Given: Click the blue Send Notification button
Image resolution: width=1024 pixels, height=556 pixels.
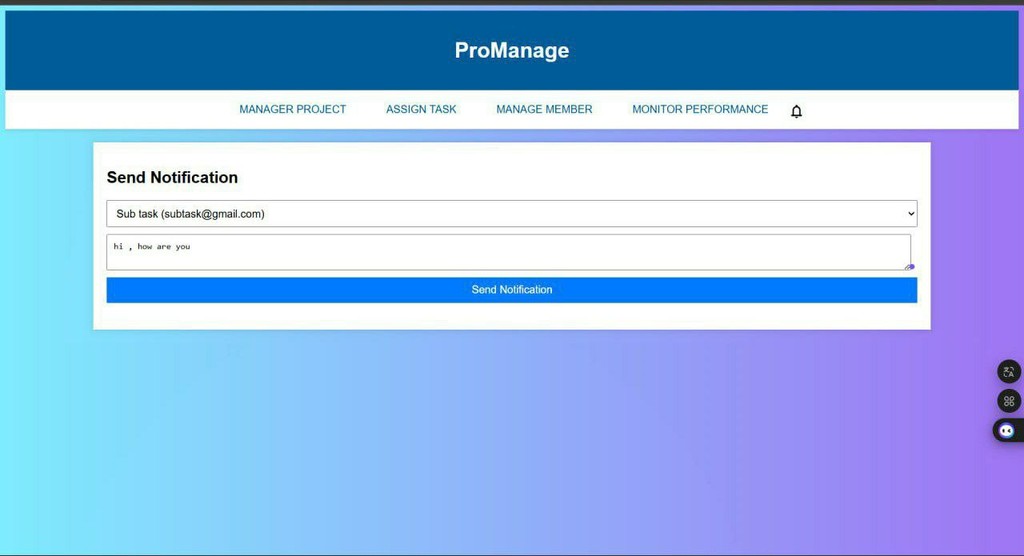Looking at the screenshot, I should (512, 290).
